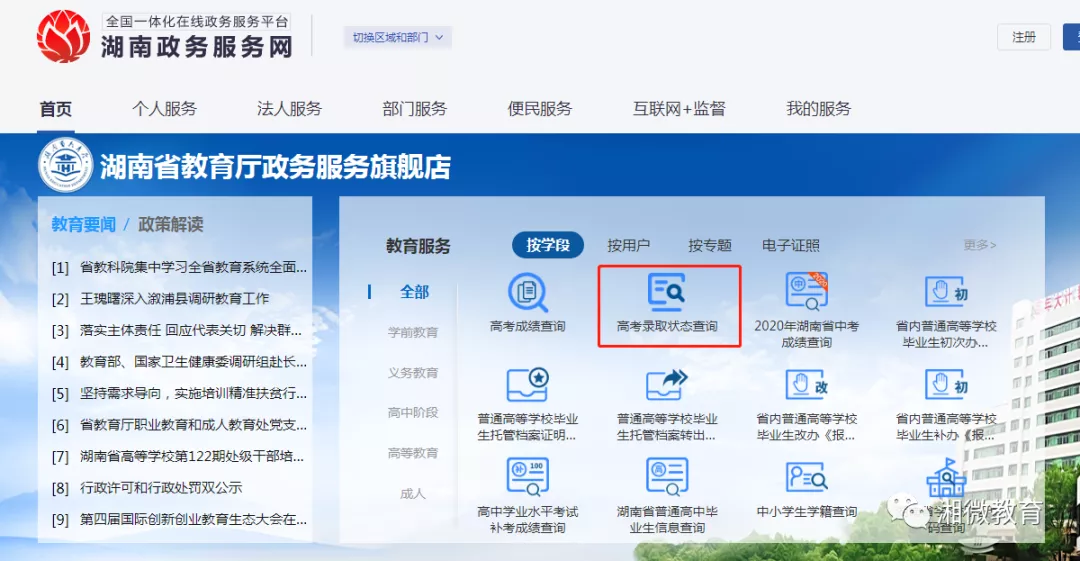Open 普通高等学校毕业生托管档案证明 icon
The width and height of the screenshot is (1080, 561).
click(528, 385)
